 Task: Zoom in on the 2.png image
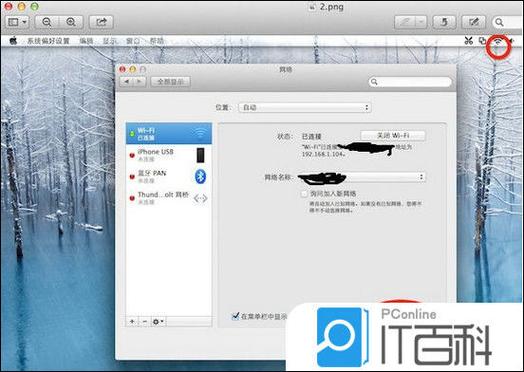[71, 22]
